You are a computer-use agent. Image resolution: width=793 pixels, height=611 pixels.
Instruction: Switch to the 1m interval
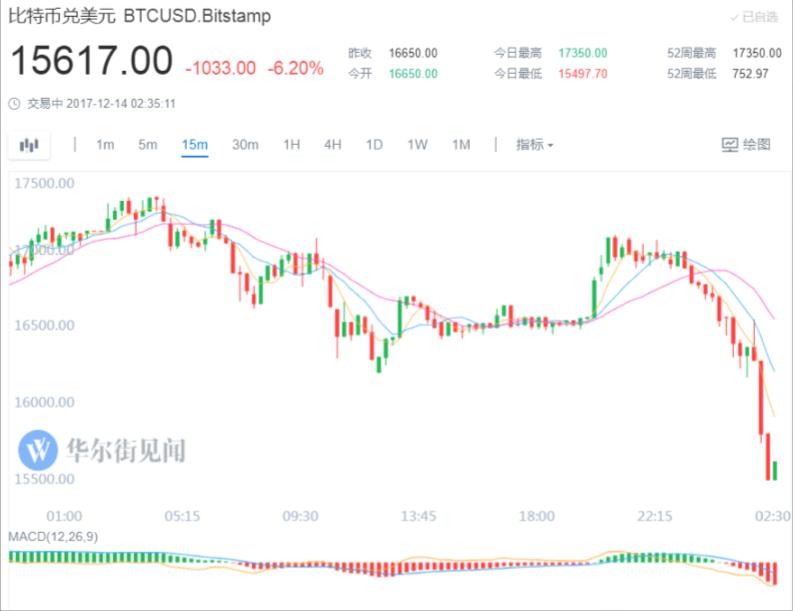[105, 145]
